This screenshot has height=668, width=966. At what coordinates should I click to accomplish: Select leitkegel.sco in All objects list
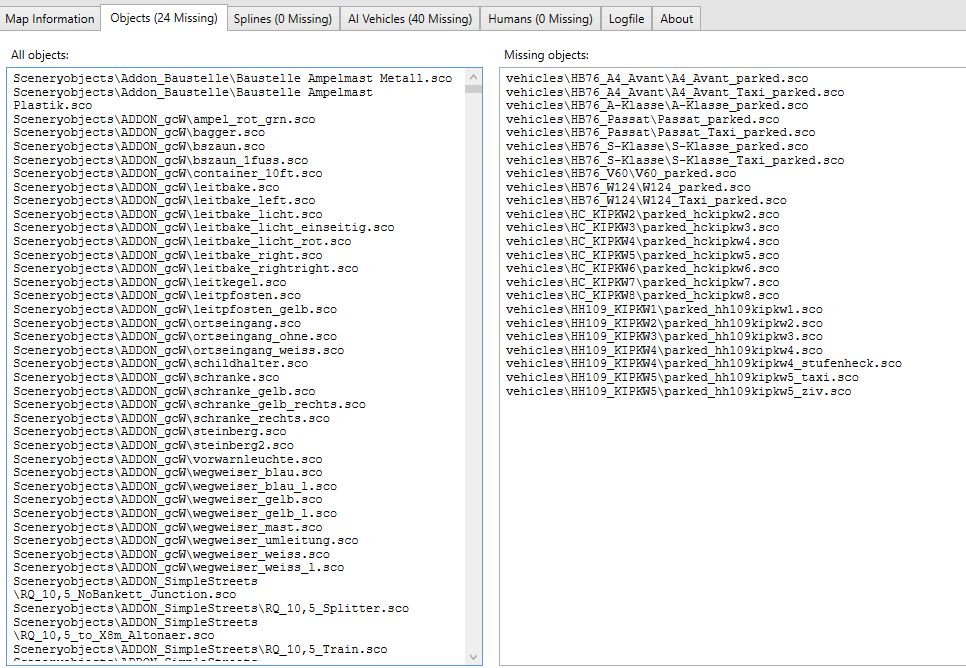pos(150,282)
